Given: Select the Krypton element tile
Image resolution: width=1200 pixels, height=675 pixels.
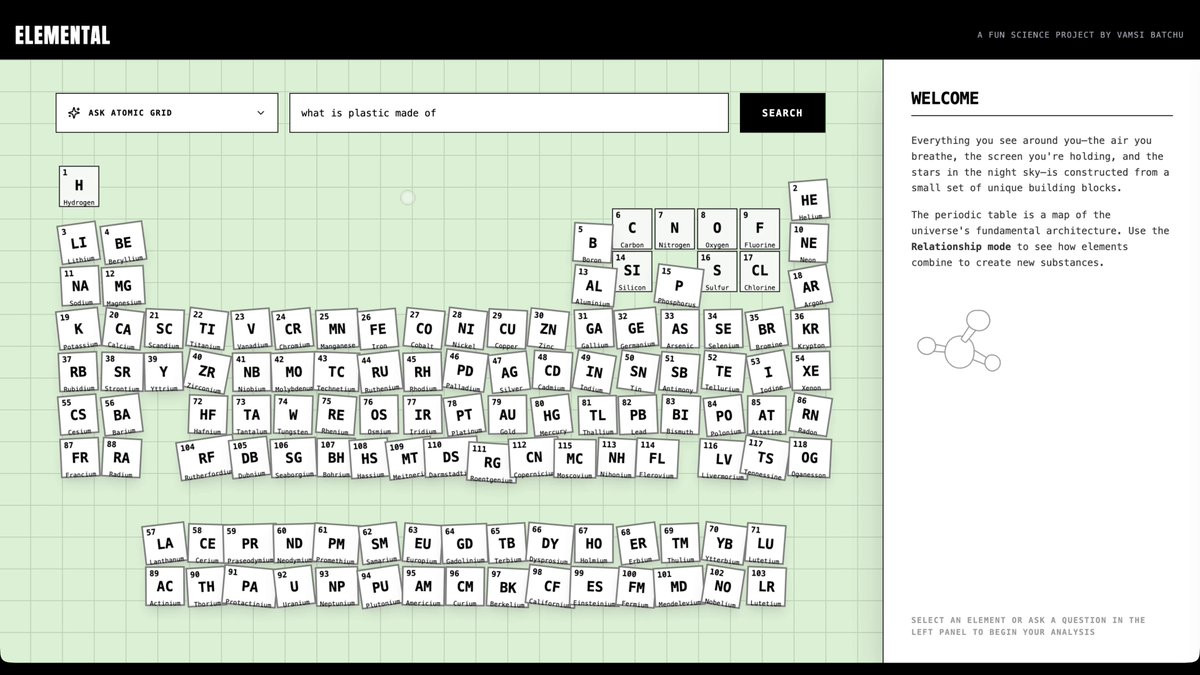Looking at the screenshot, I should 810,330.
